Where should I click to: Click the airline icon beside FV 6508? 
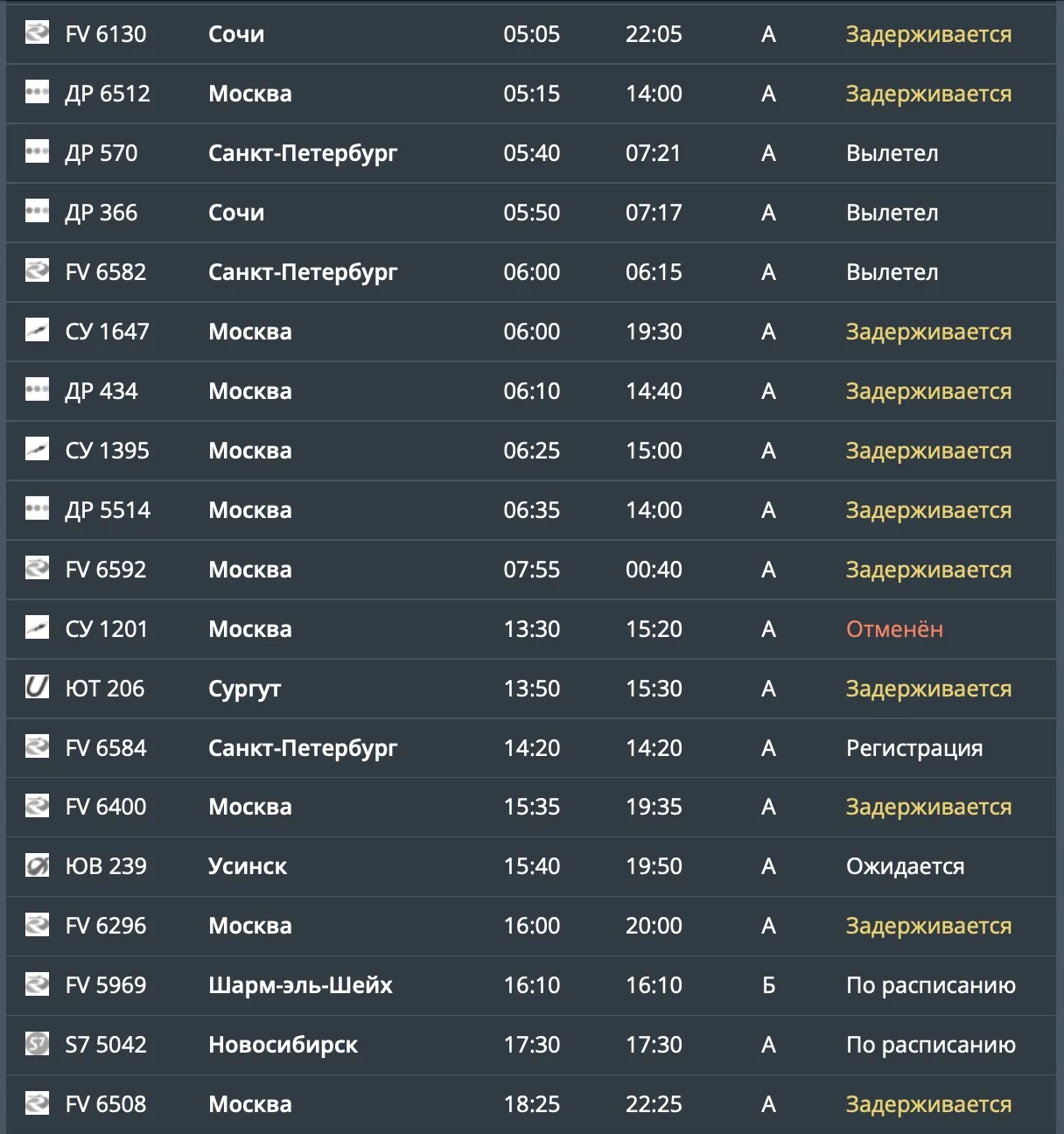coord(37,1102)
